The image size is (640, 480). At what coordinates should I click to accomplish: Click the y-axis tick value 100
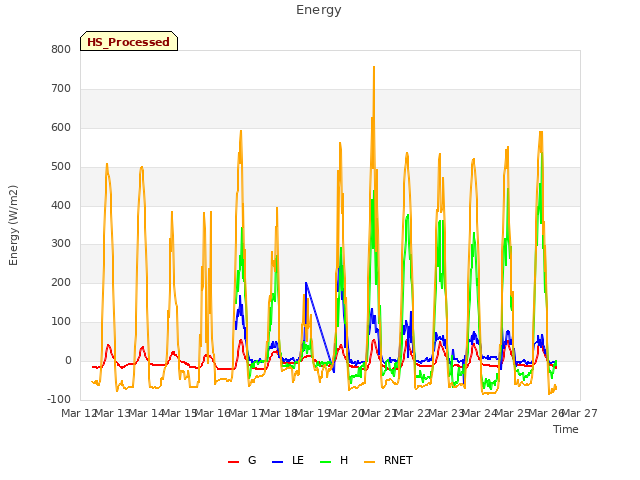pyautogui.click(x=61, y=321)
